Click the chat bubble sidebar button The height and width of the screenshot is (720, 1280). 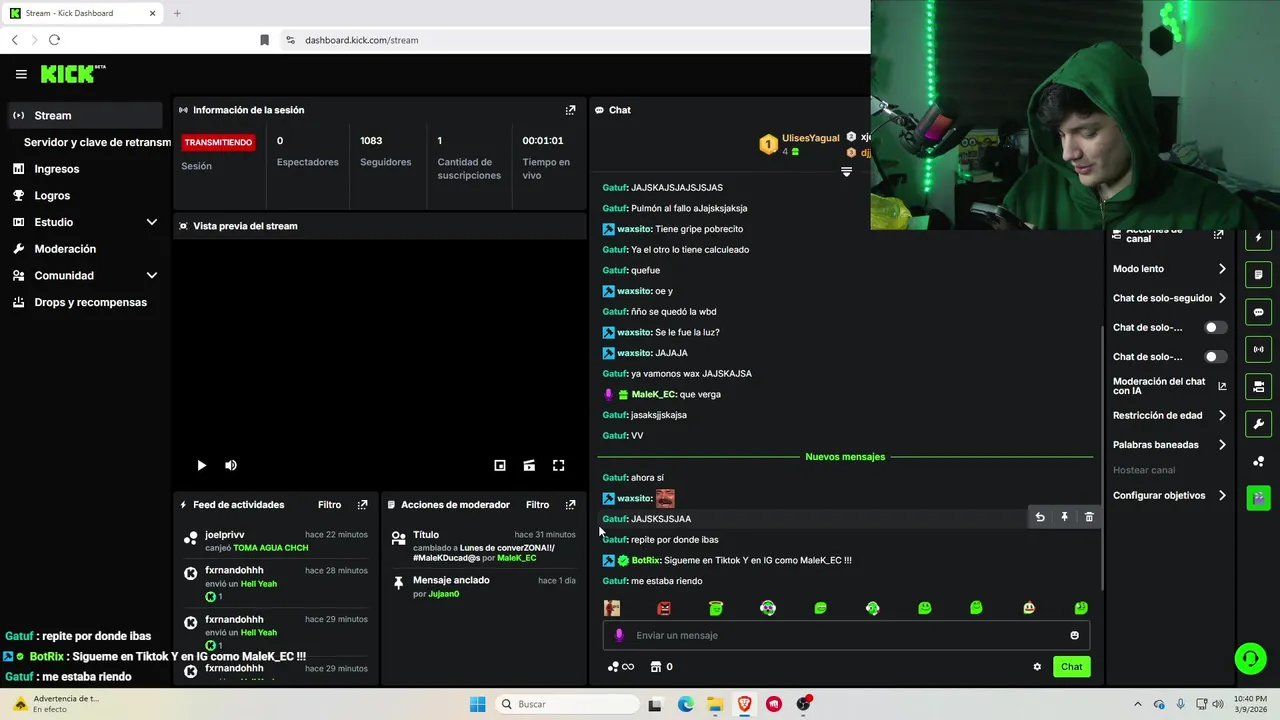tap(1259, 312)
